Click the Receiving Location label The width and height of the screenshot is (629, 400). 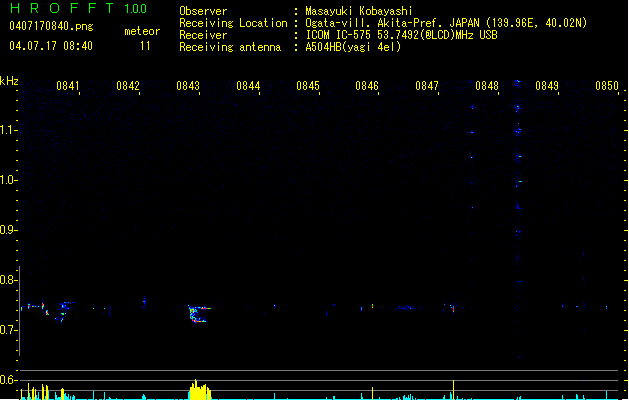(233, 23)
